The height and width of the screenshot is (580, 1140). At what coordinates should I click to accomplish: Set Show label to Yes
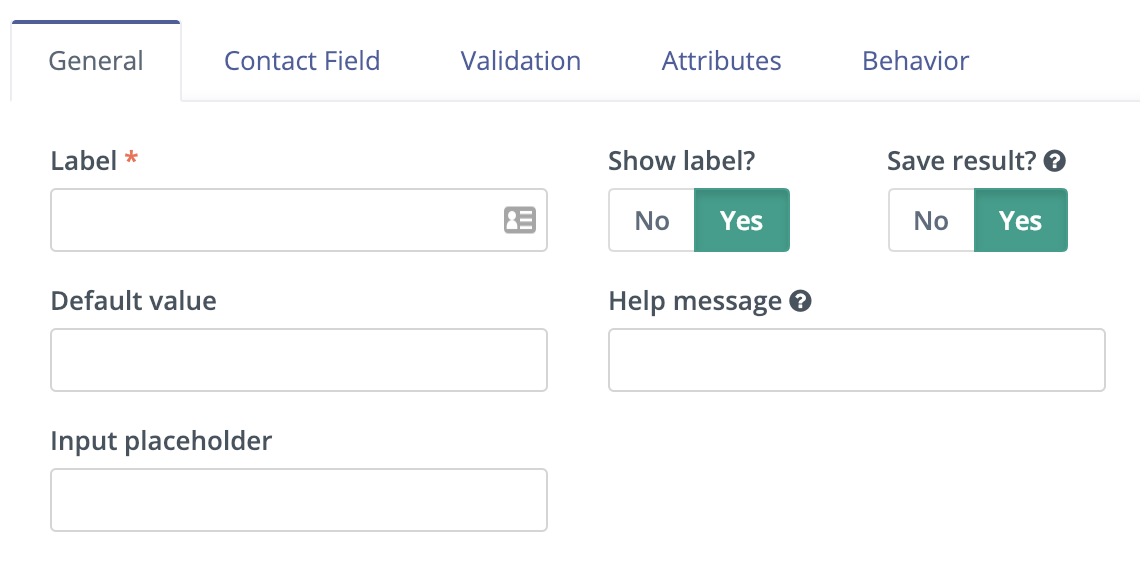pos(741,220)
